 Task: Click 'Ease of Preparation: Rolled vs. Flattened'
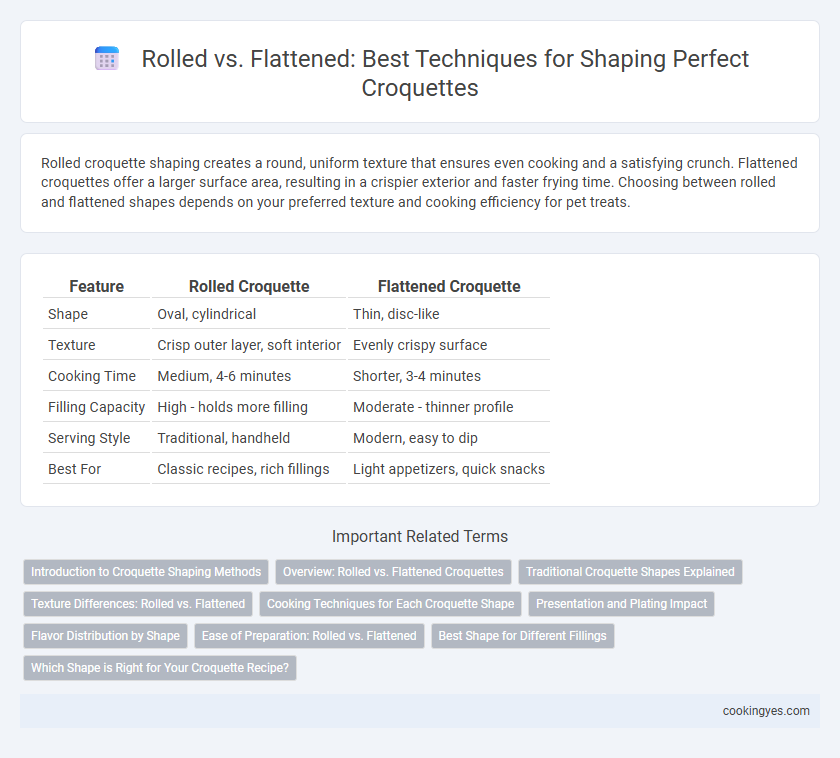click(x=309, y=636)
